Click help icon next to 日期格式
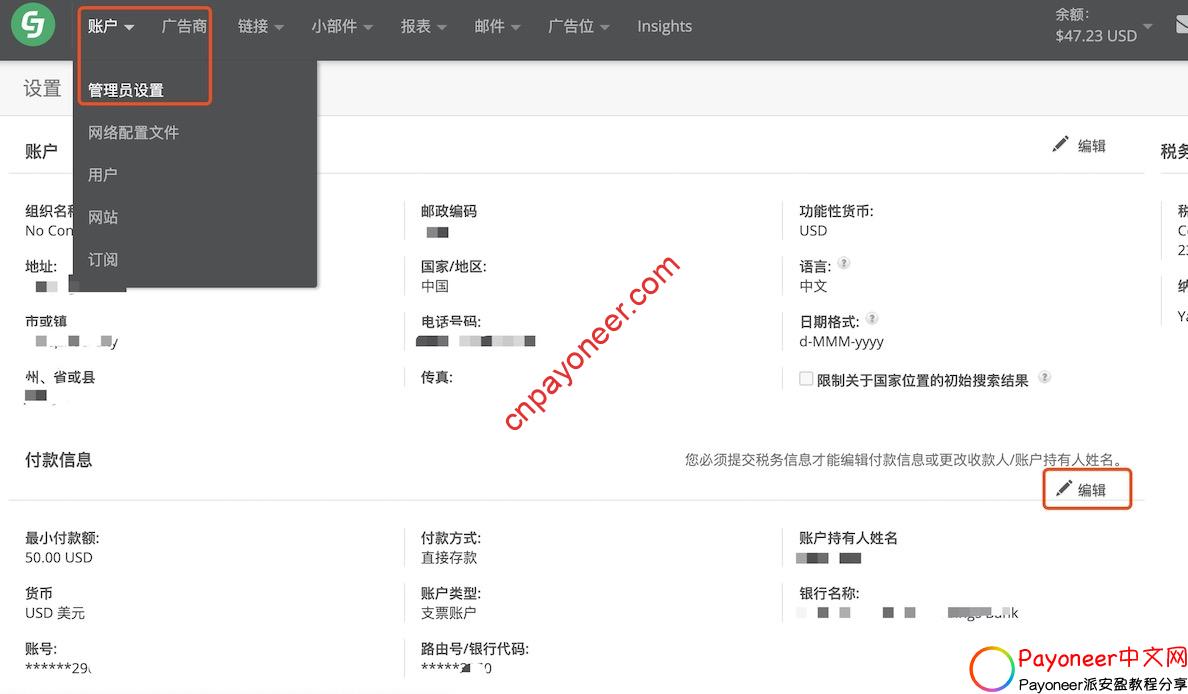Screen dimensions: 1188x694 click(872, 319)
